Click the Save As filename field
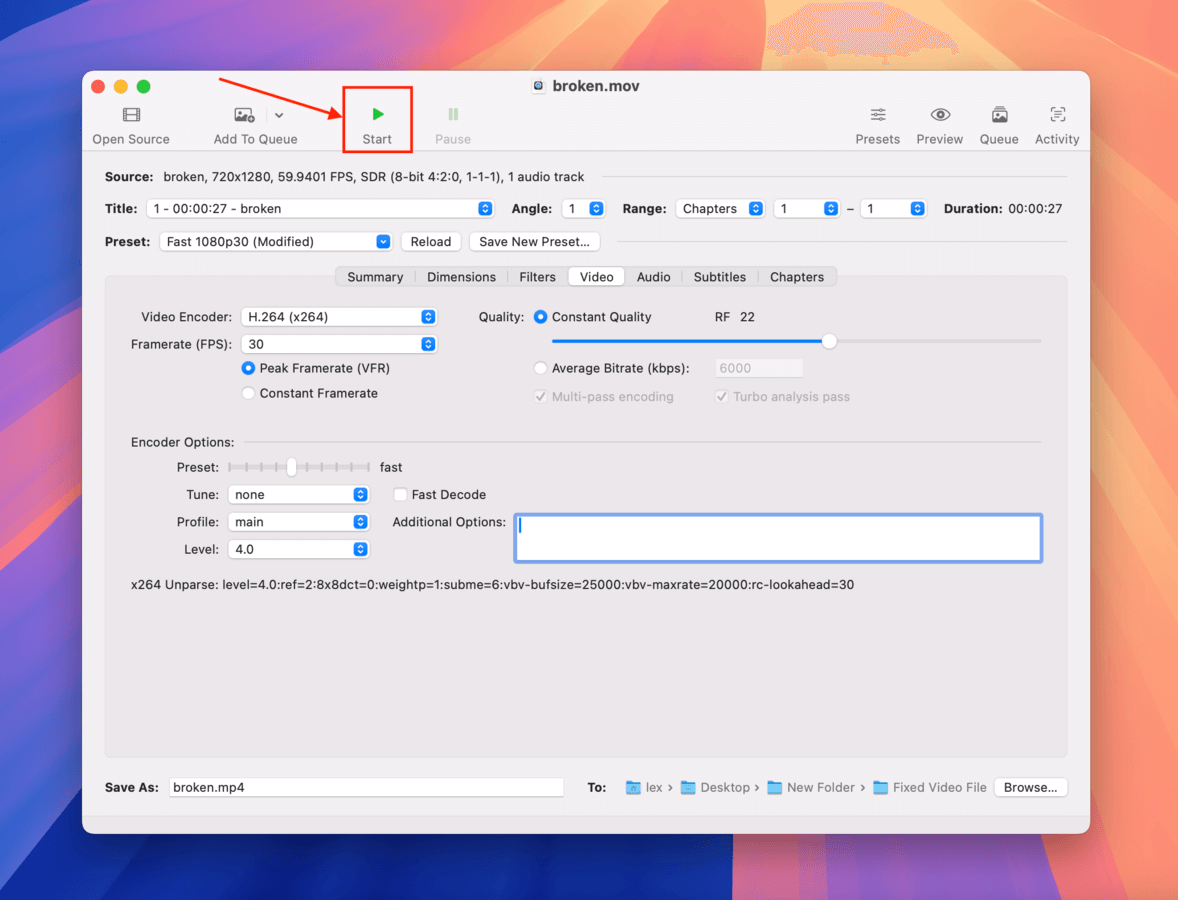This screenshot has height=900, width=1178. pos(366,787)
